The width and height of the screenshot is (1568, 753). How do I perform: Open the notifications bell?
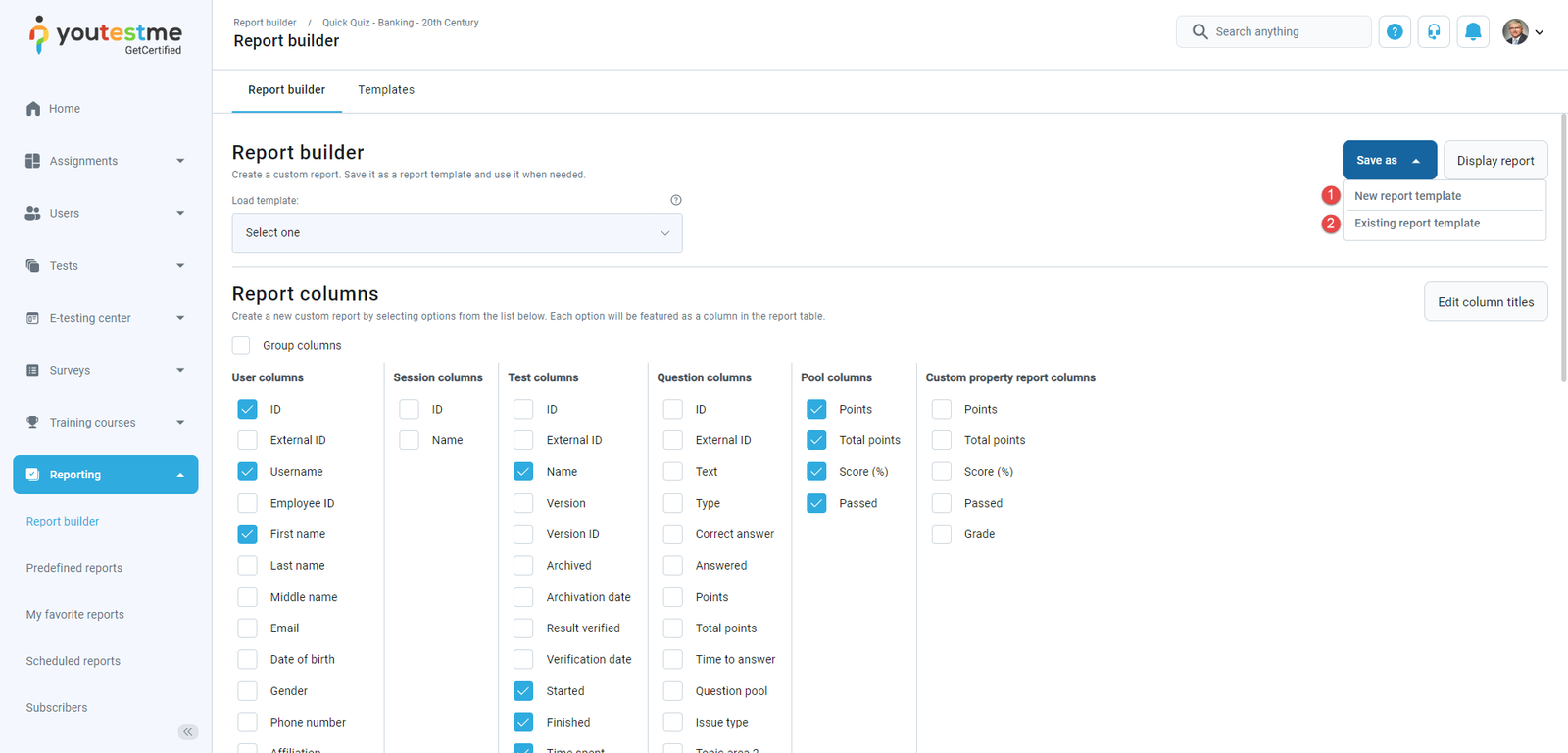[1473, 32]
